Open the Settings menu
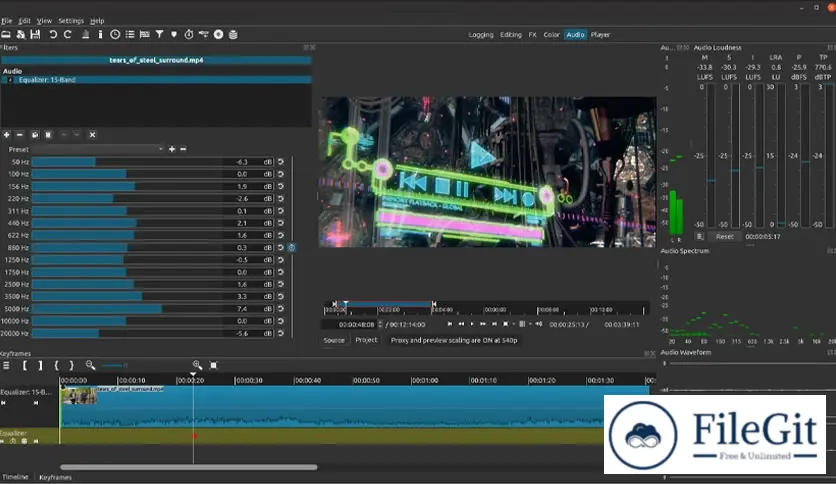The width and height of the screenshot is (836, 484). 71,21
